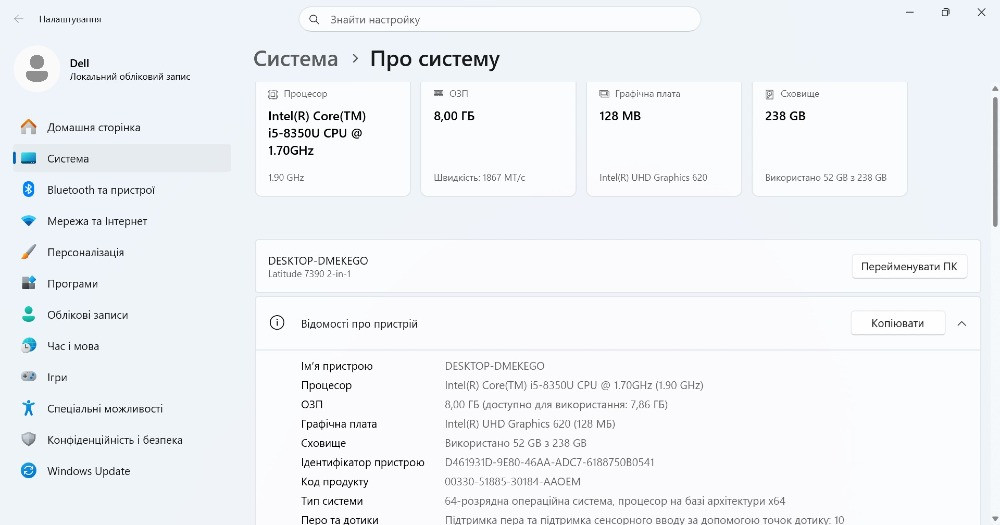Click the search magnifier icon
Screen dimensions: 1000x525
click(314, 20)
